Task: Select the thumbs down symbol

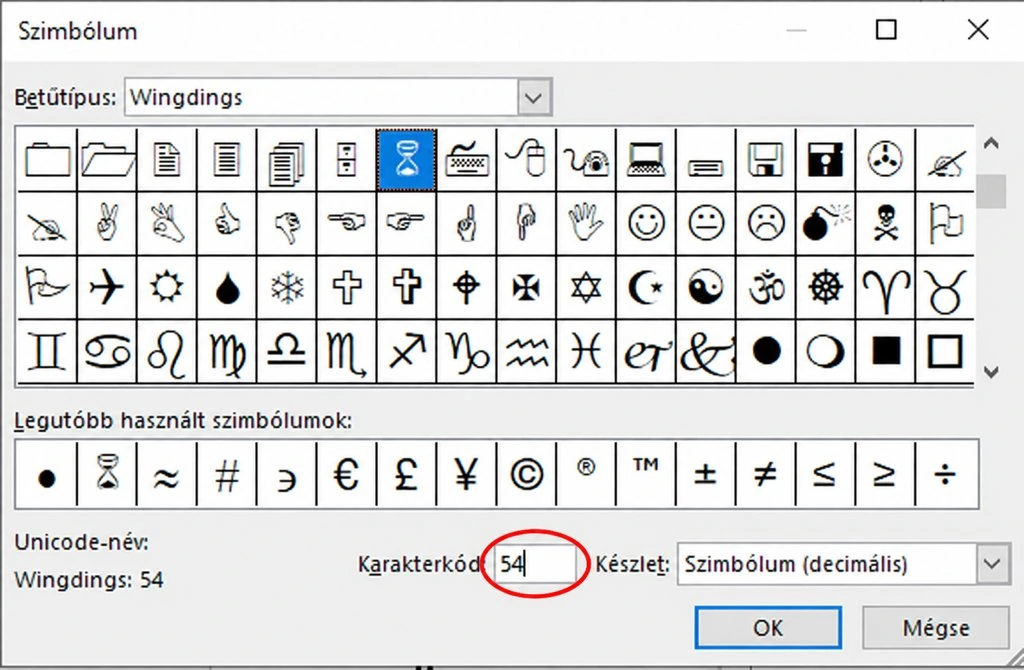Action: tap(287, 223)
